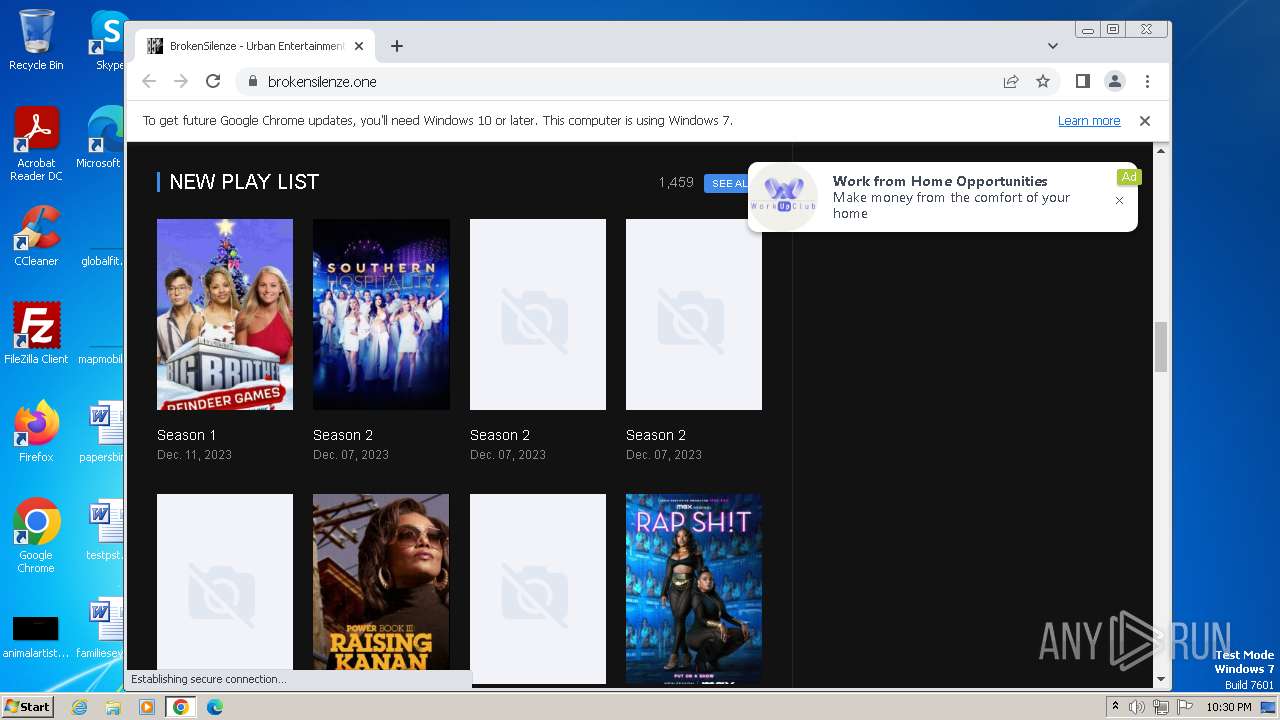Open the Chrome side panel
The width and height of the screenshot is (1280, 720).
pos(1083,82)
